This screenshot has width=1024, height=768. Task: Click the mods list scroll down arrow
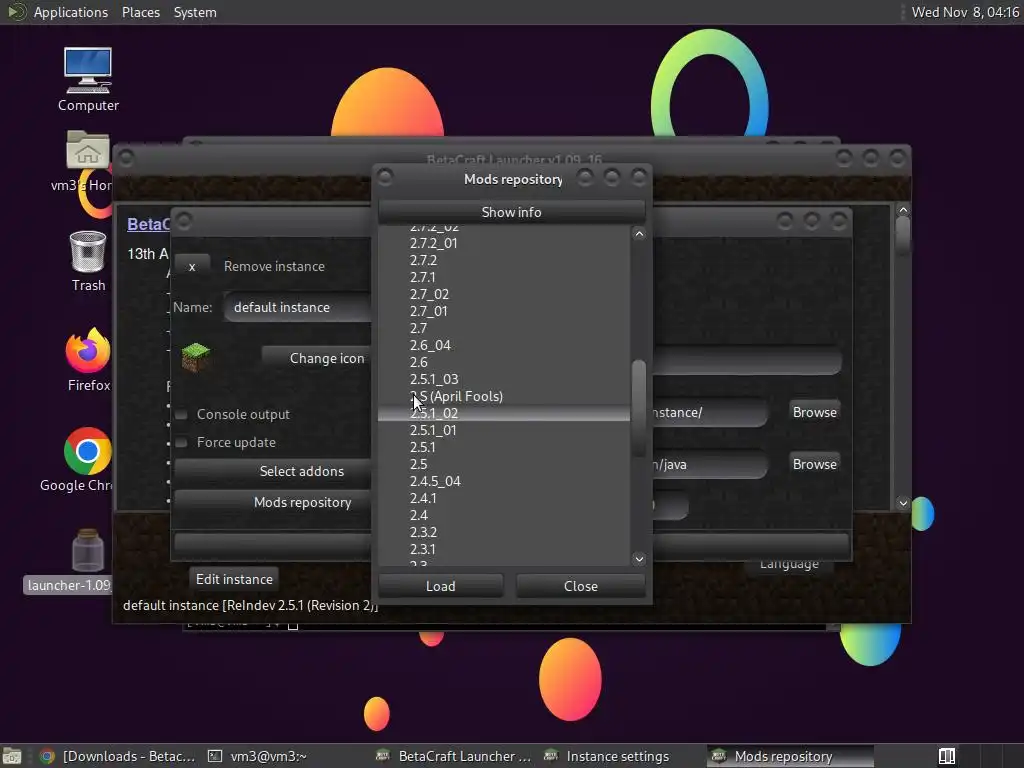(639, 559)
